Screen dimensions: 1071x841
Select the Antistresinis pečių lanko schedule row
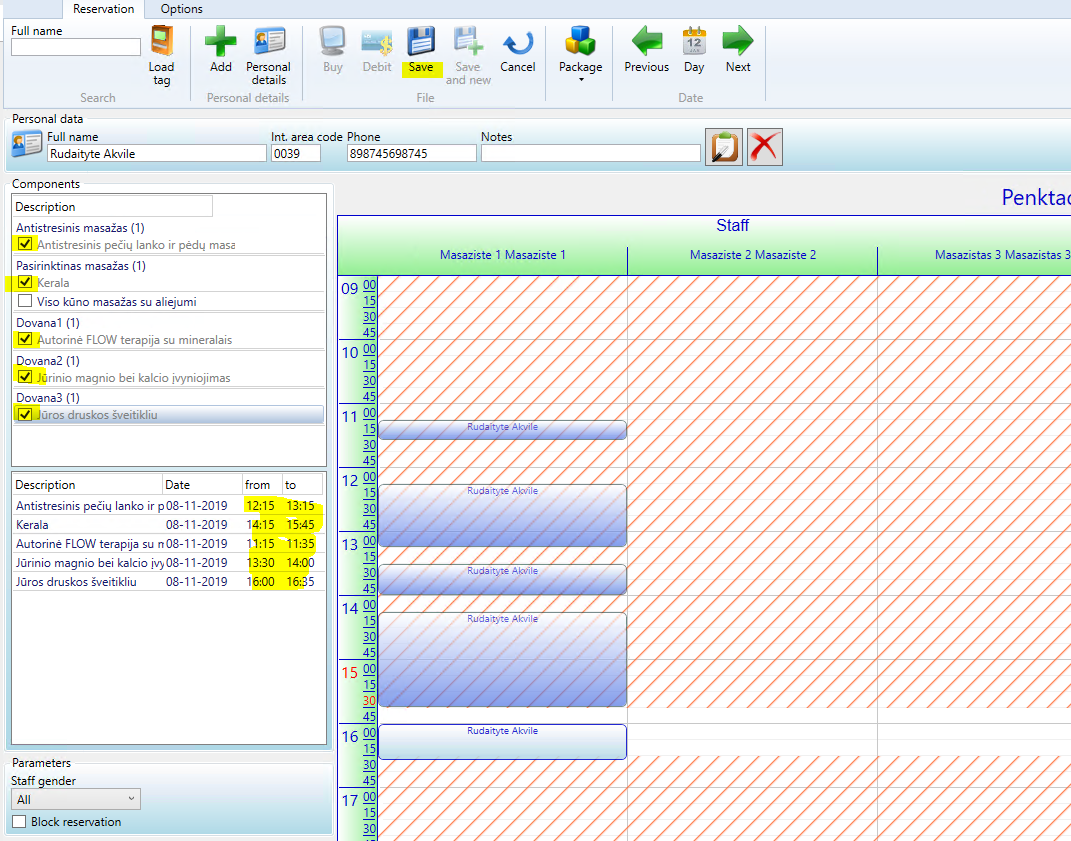coord(169,506)
